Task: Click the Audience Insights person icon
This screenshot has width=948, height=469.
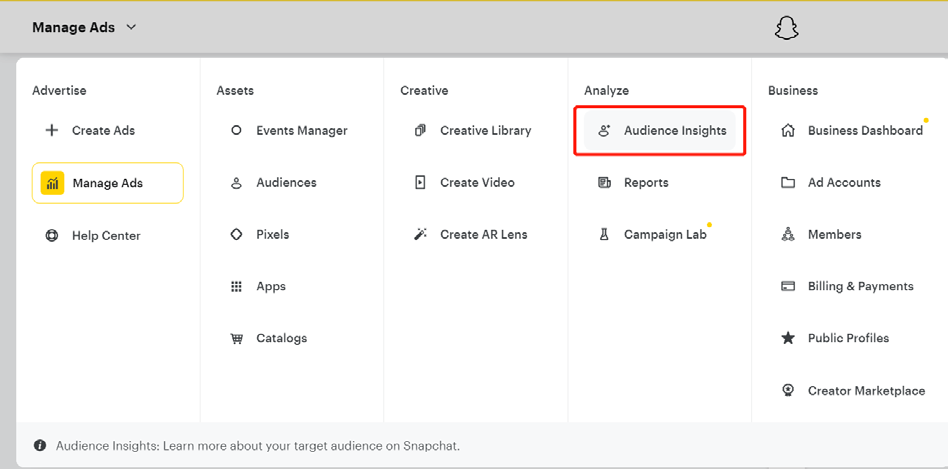Action: 604,131
